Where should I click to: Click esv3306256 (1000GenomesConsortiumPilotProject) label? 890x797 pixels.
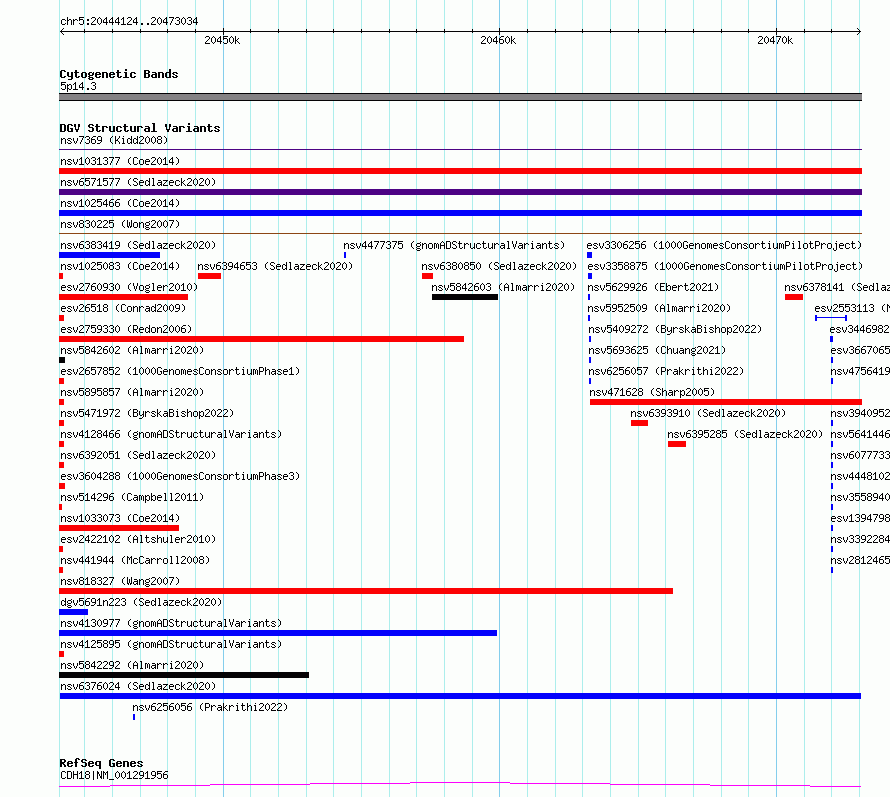(724, 245)
